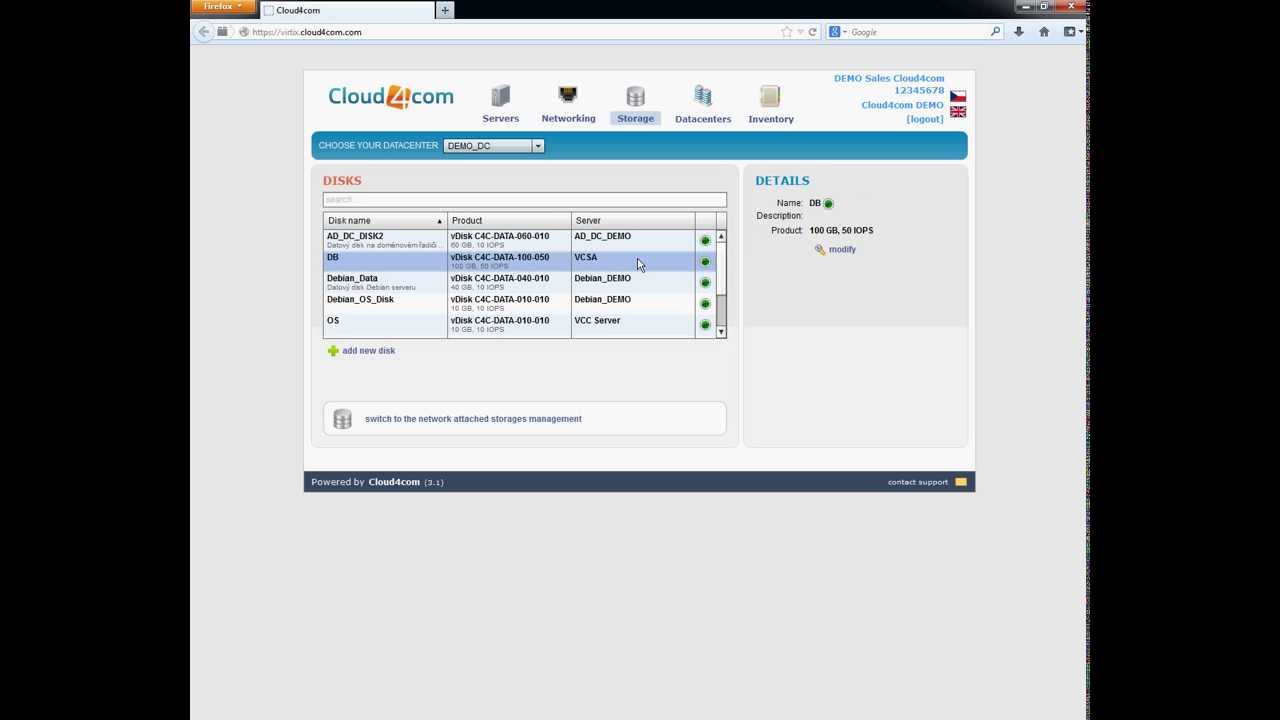Click the Cloud4com DEMO account link
The image size is (1280, 720).
coord(902,105)
